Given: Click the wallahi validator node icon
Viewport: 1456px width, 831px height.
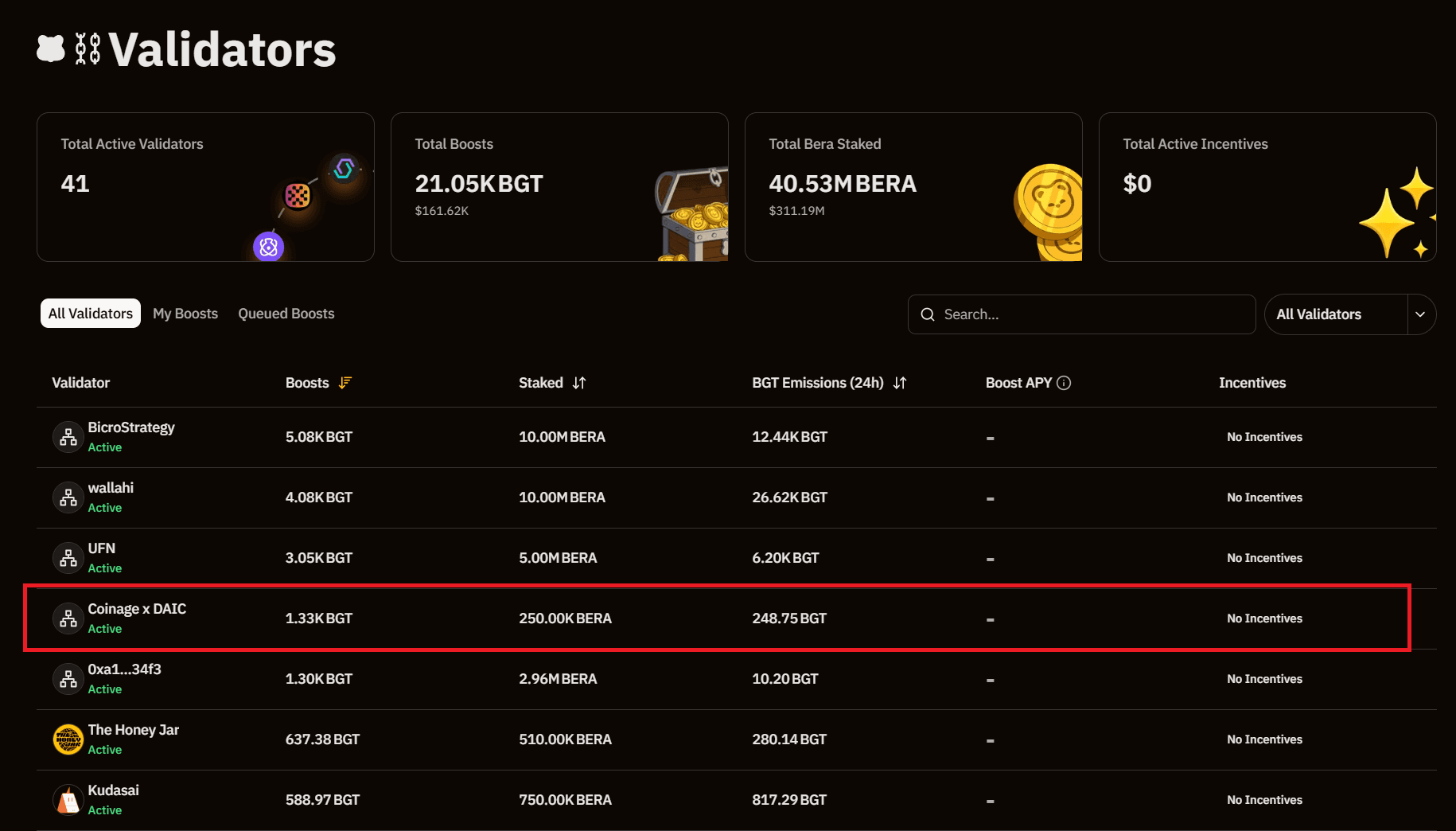Looking at the screenshot, I should coord(68,497).
